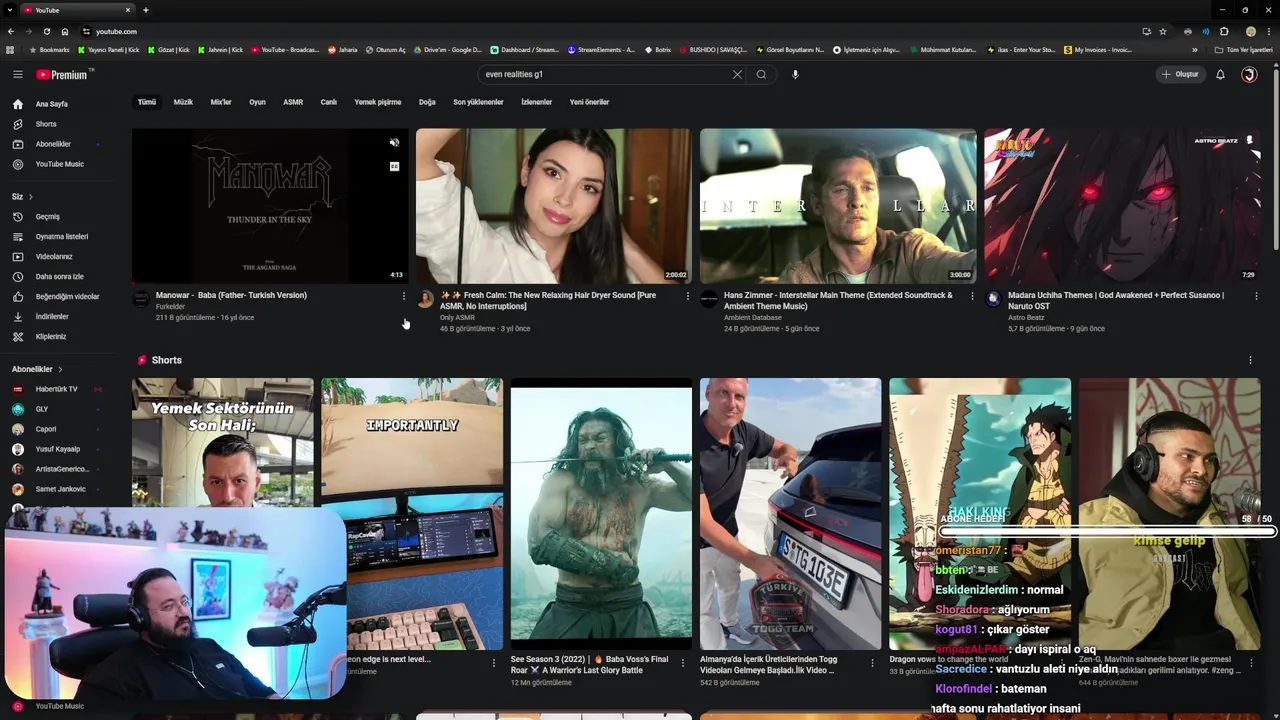
Task: Open Abonelikler subscriptions feed in sidebar
Action: pos(53,144)
